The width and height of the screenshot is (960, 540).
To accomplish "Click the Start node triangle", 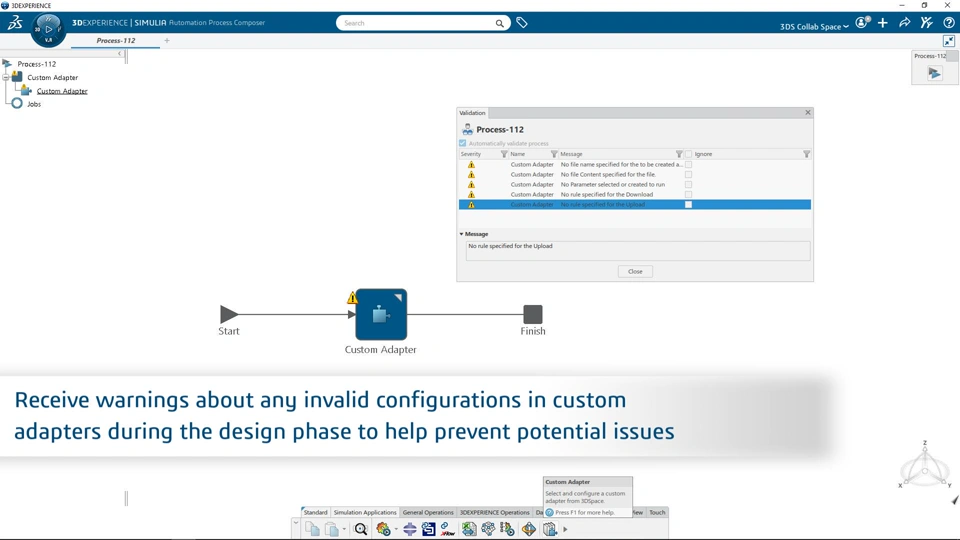I will [x=229, y=314].
